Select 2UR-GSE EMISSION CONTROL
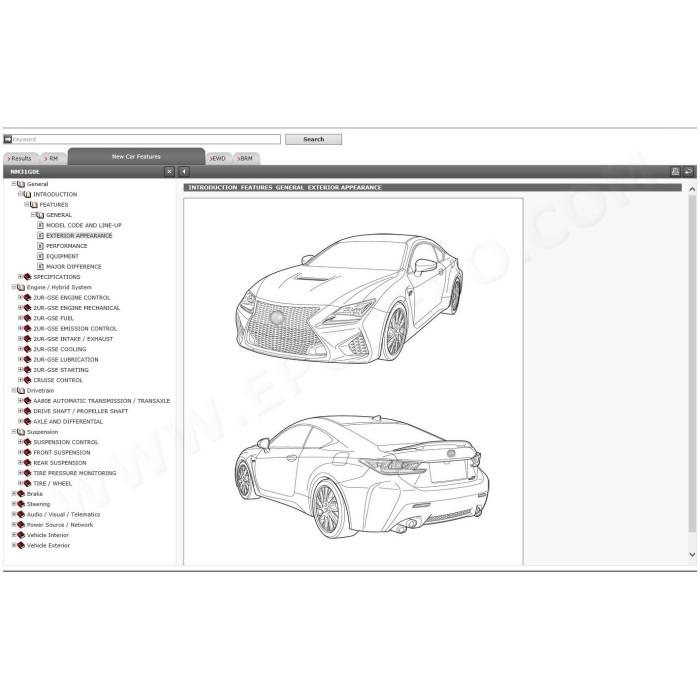The width and height of the screenshot is (700, 700). point(75,329)
